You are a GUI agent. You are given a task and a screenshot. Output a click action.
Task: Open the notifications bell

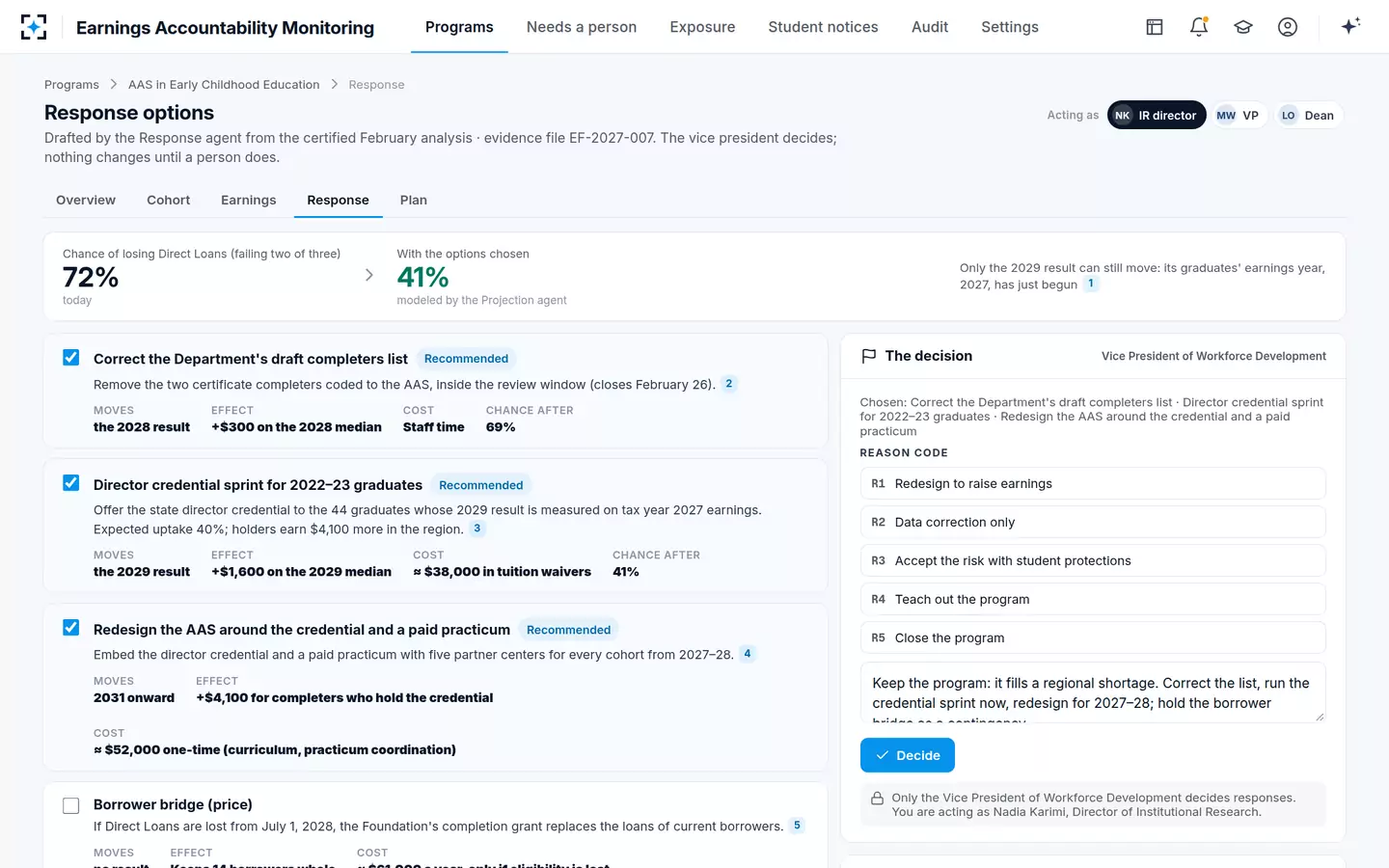(1199, 27)
